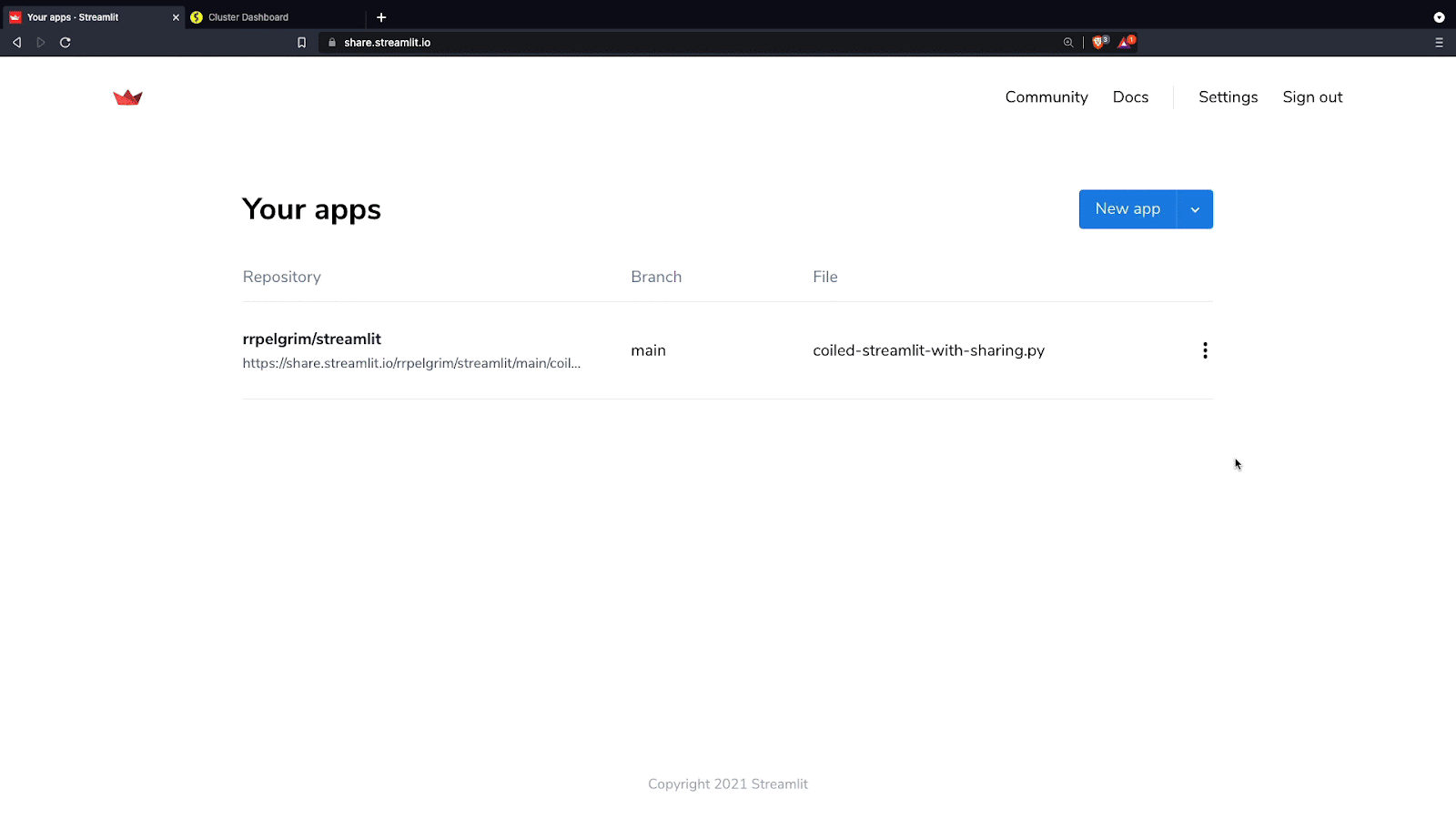The image size is (1456, 819).
Task: Go to the Docs page
Action: 1130,97
